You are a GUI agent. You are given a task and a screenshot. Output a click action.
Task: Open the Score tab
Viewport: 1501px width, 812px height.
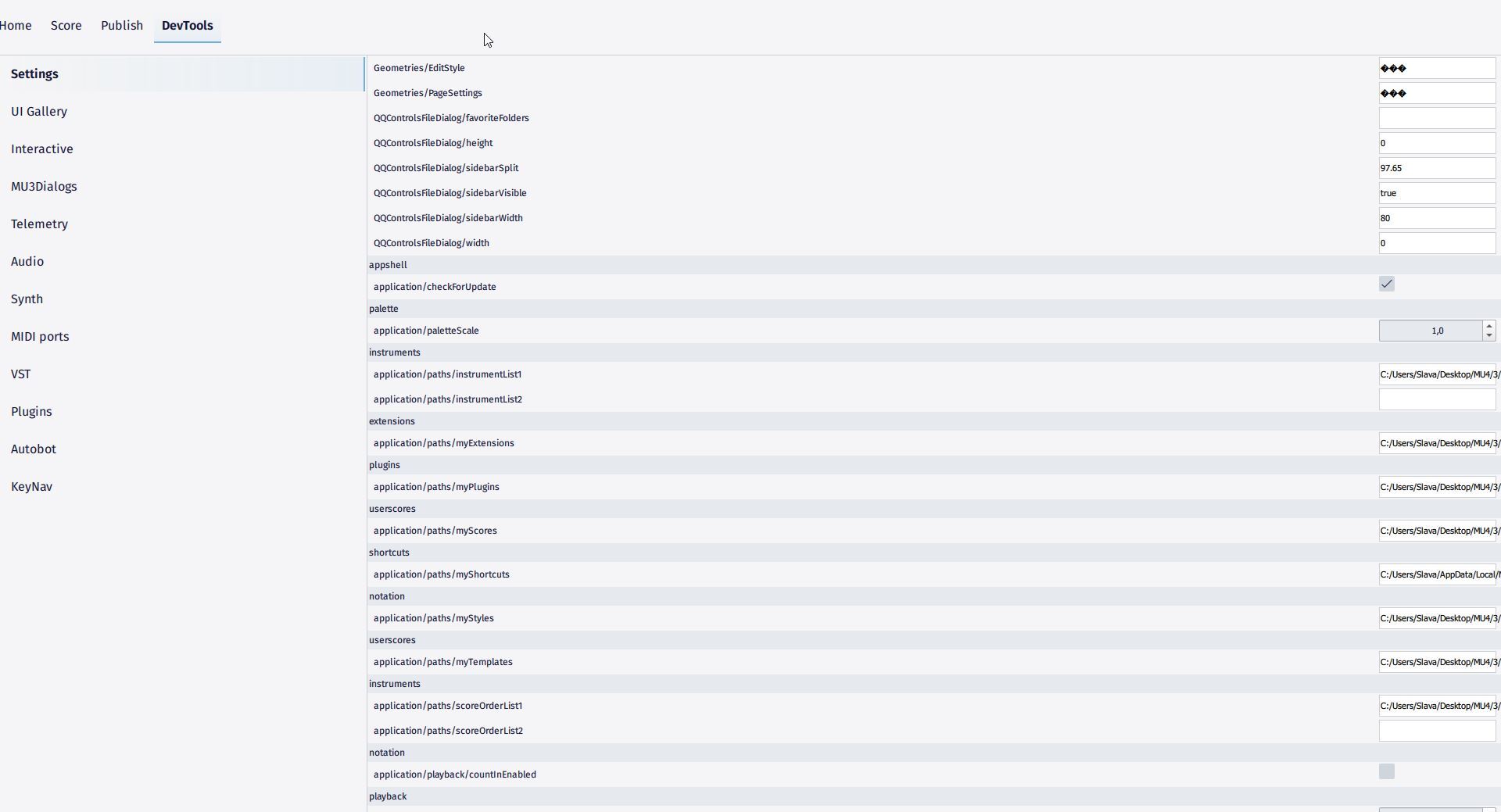(x=66, y=25)
